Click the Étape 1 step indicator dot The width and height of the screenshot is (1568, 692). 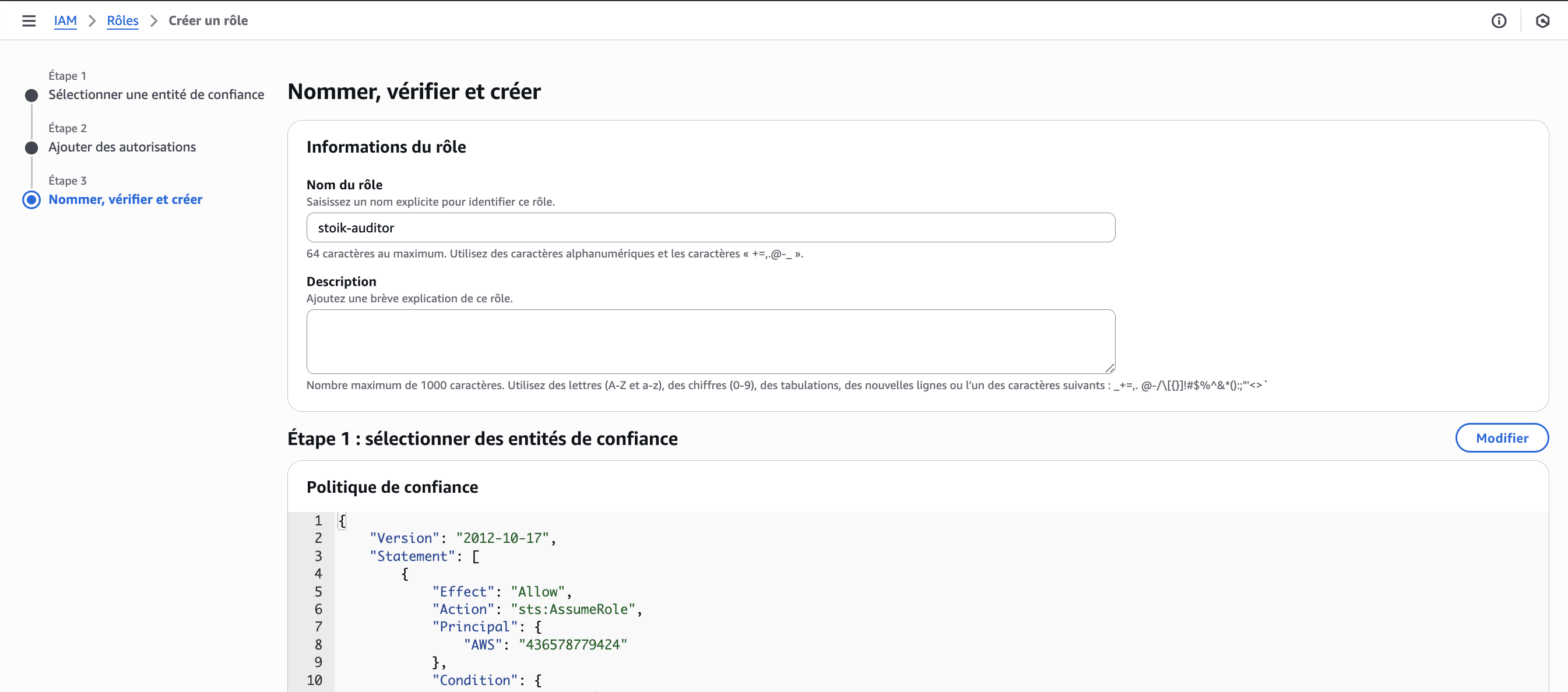pyautogui.click(x=31, y=96)
